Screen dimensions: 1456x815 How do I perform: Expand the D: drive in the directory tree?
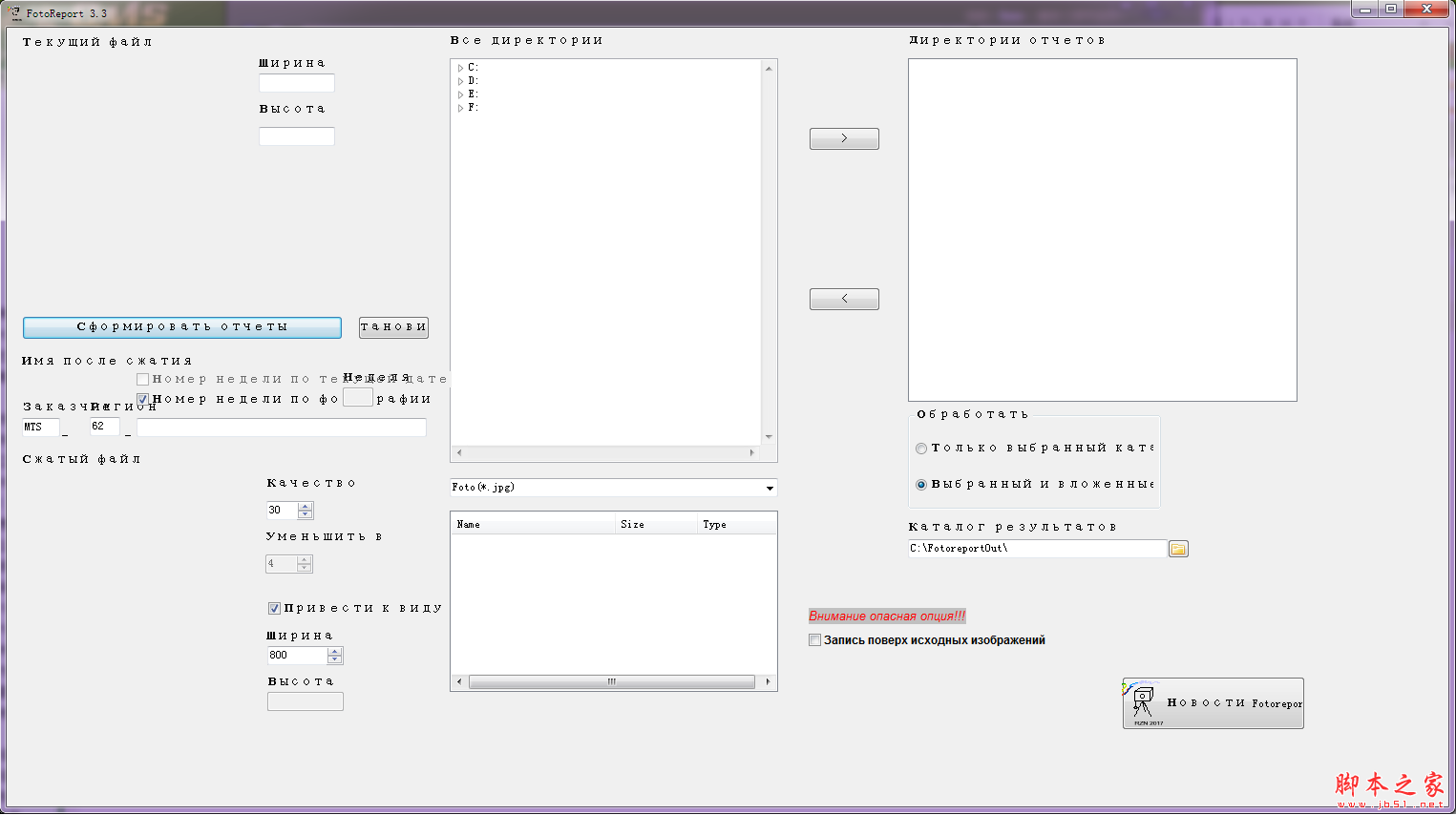(459, 81)
